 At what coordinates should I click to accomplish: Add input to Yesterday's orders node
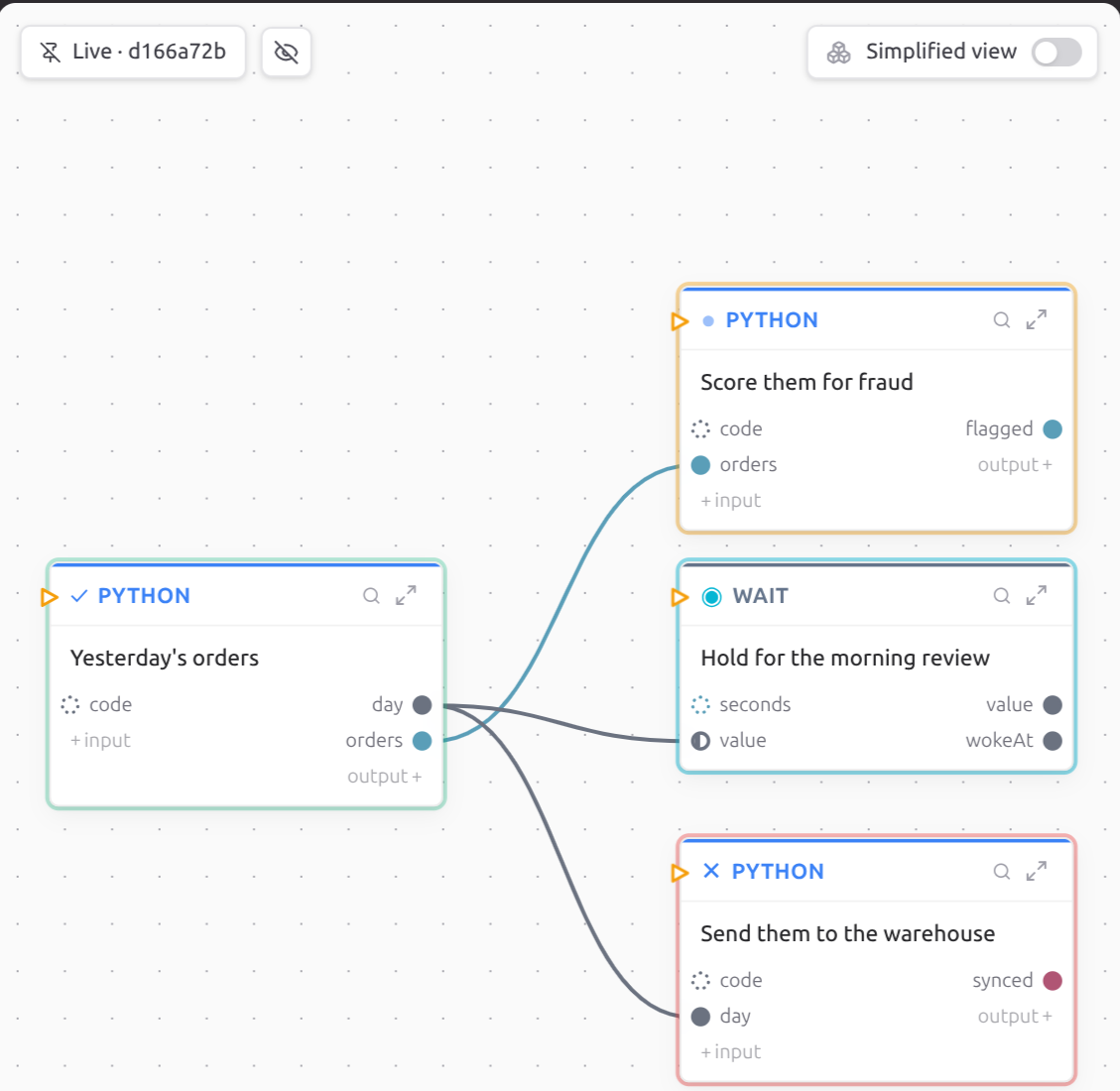100,741
